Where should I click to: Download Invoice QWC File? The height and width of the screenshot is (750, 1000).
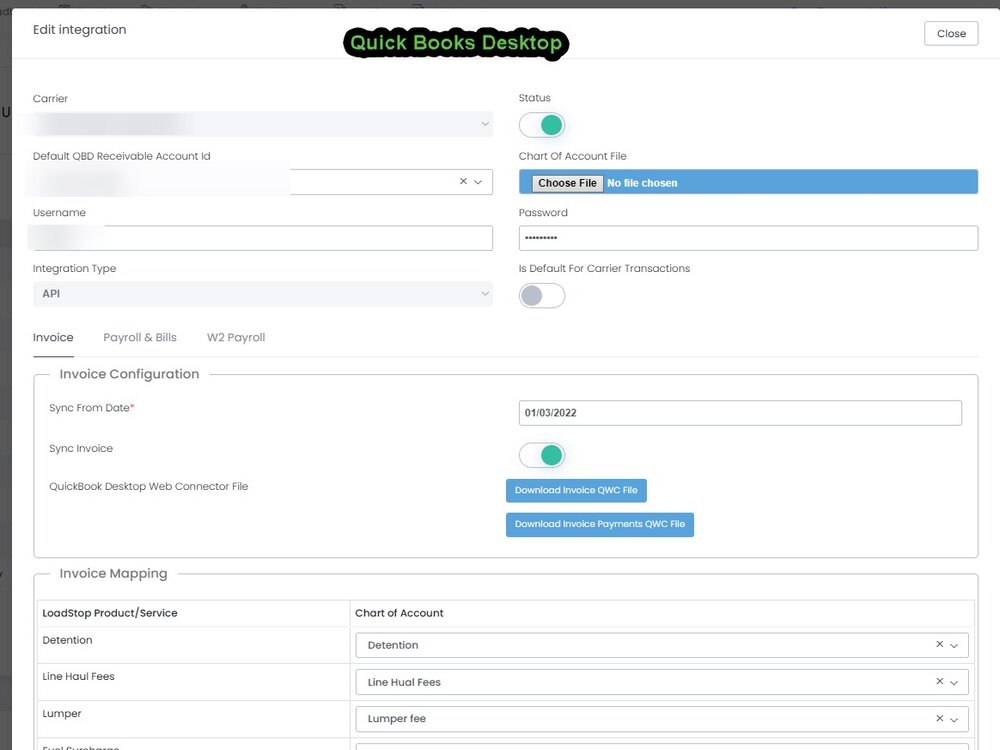(576, 490)
